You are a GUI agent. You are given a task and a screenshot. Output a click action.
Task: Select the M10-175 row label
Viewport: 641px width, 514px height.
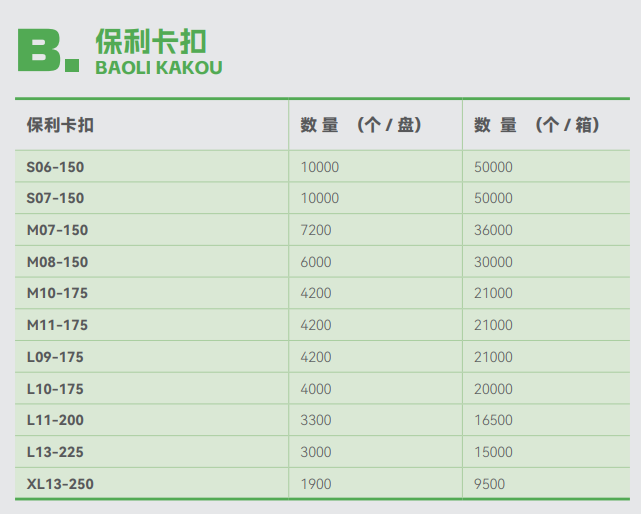pyautogui.click(x=57, y=293)
